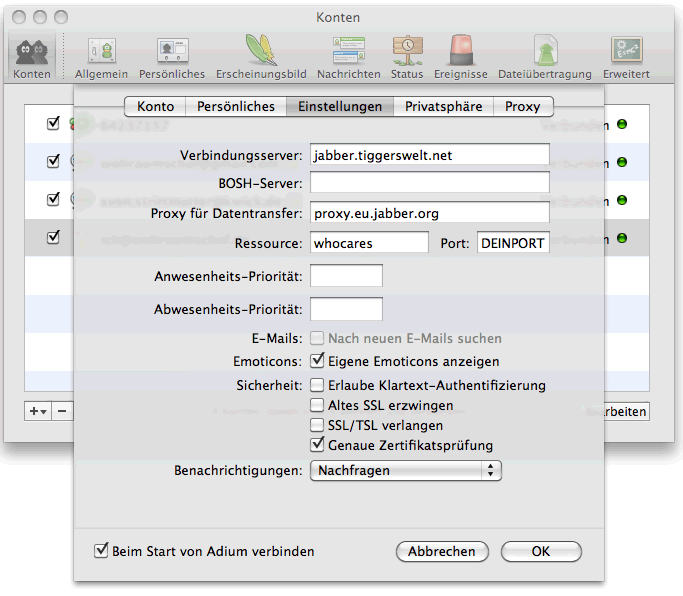Open the Status signpost icon pane

coord(407,58)
